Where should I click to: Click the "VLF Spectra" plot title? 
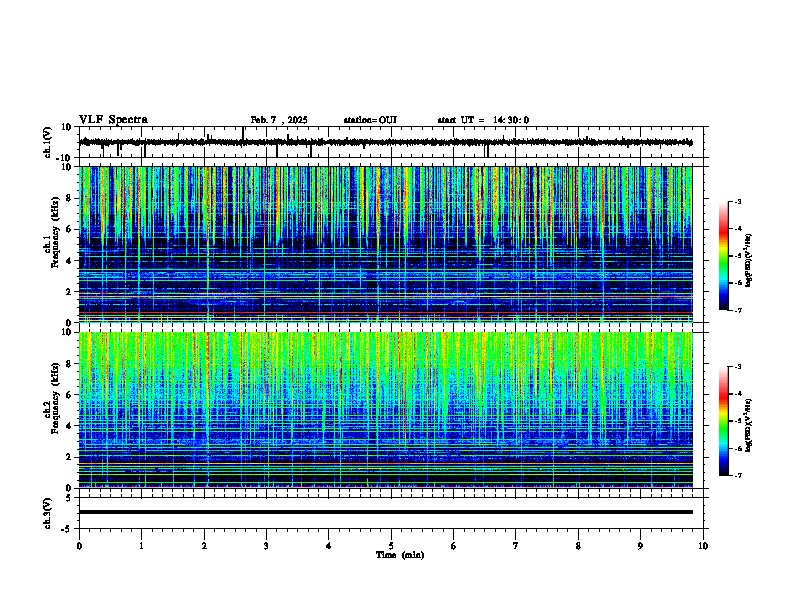coord(113,120)
